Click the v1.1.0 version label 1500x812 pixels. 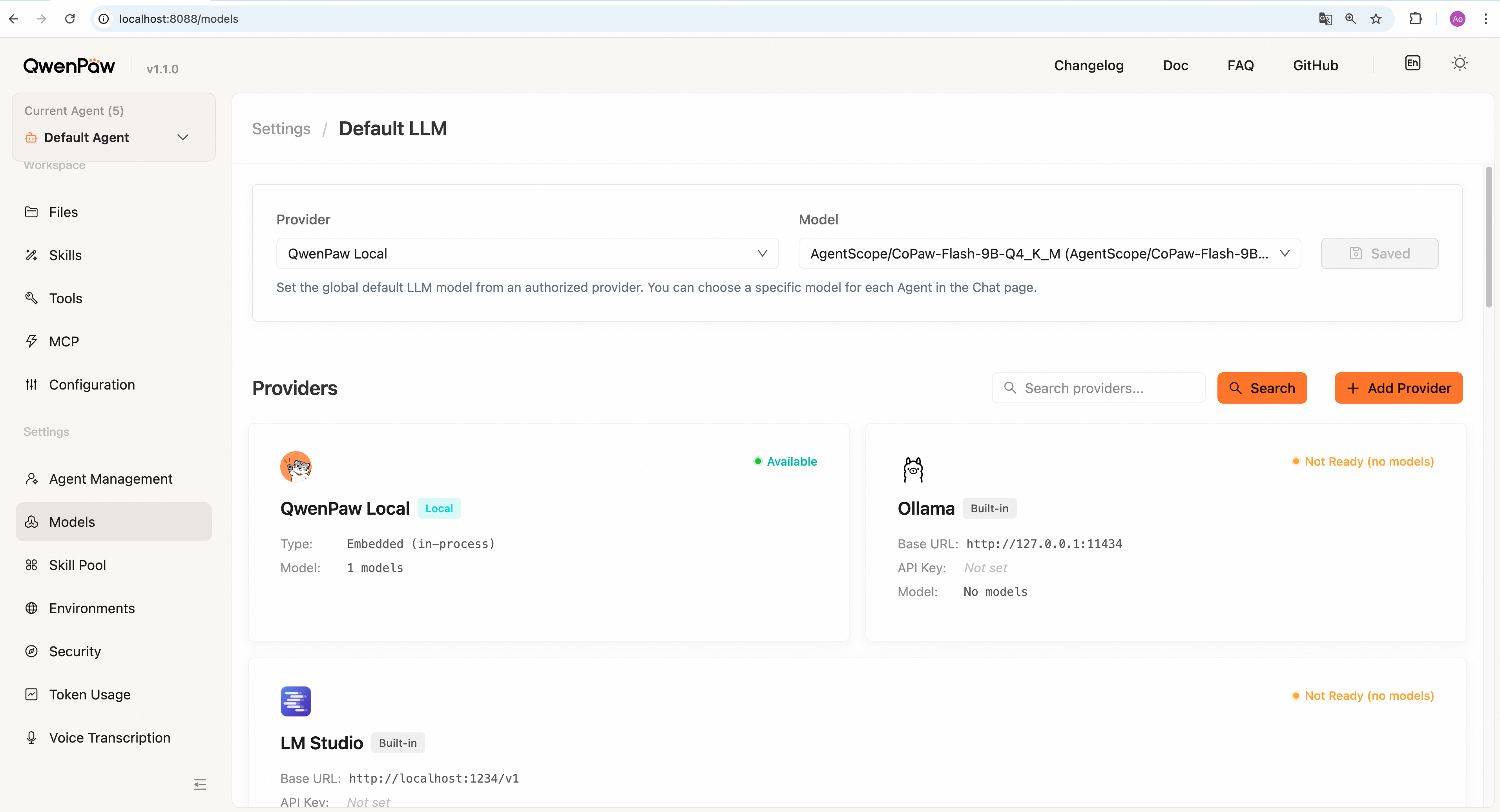click(x=162, y=69)
